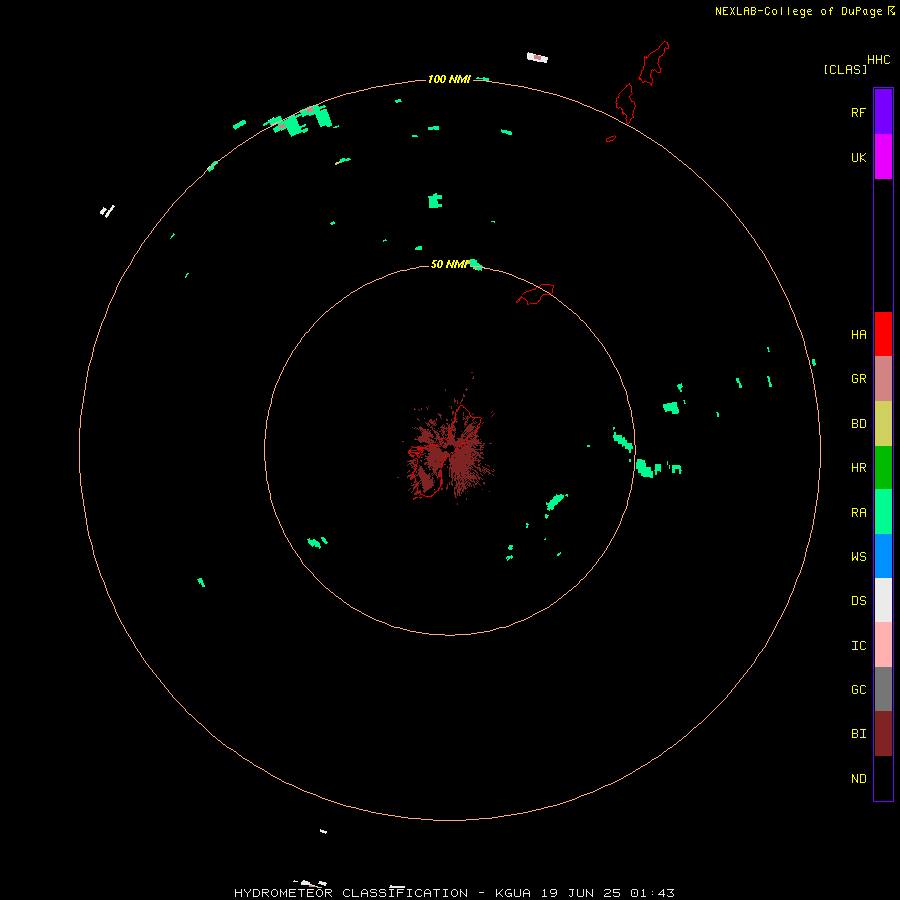Click the RA legend label
Screen dimensions: 900x900
(x=858, y=513)
